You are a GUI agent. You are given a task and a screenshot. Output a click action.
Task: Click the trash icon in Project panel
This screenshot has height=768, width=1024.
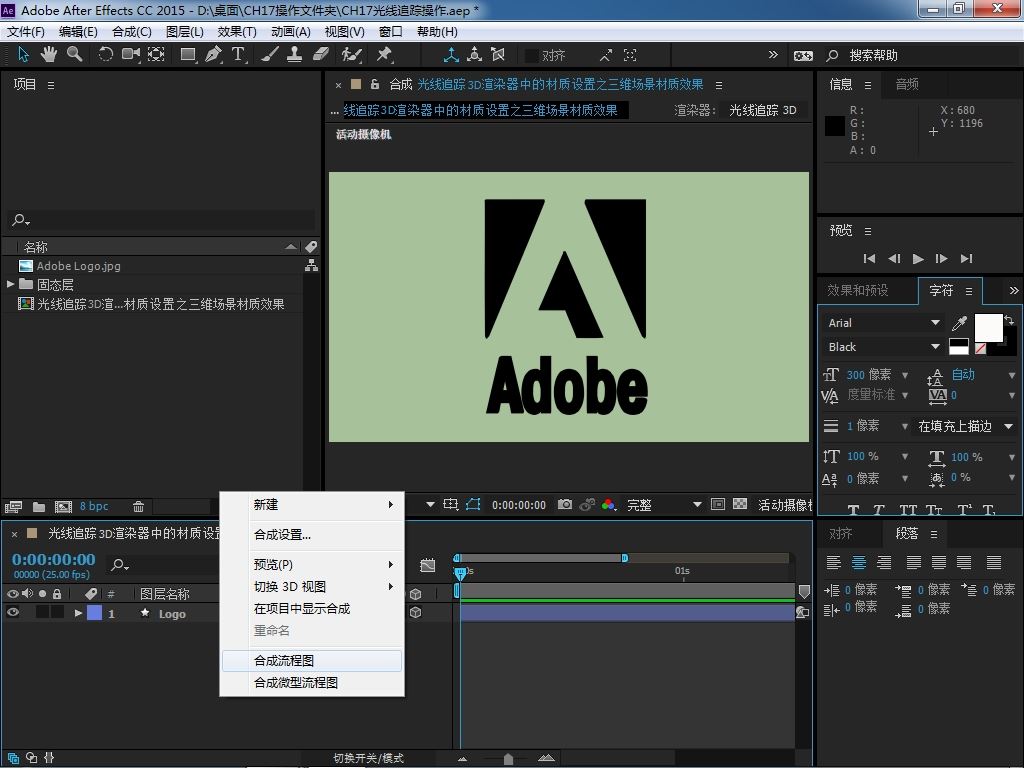[138, 507]
